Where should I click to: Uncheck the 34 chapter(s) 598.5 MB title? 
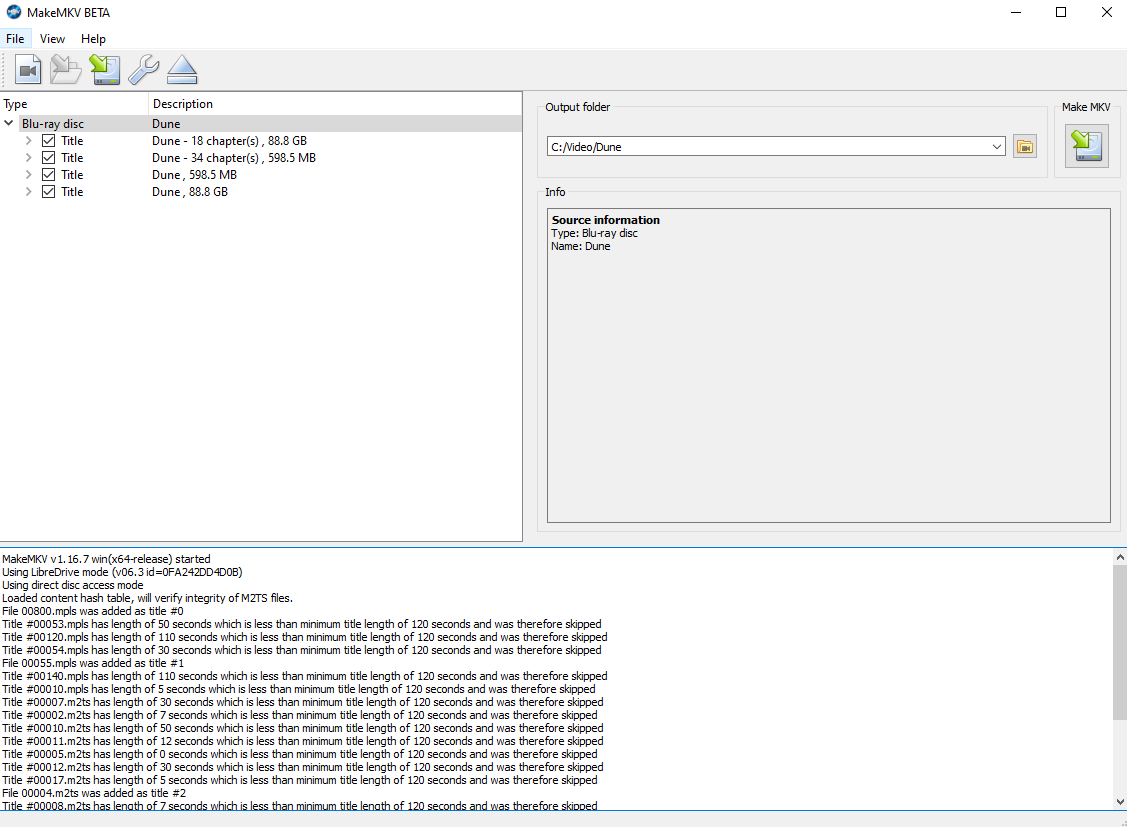pos(48,158)
